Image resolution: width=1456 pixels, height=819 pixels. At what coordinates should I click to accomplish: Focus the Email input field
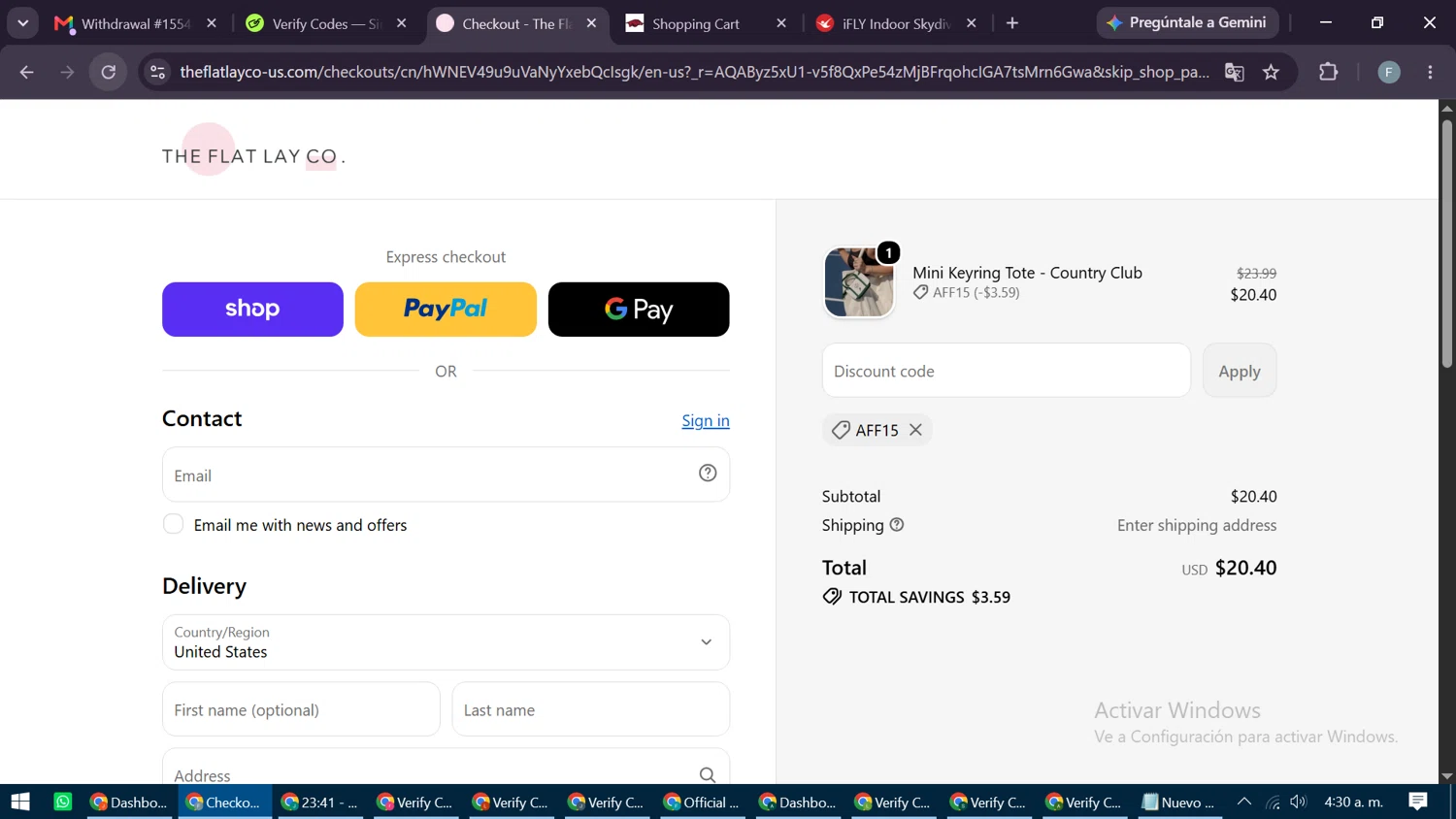click(x=446, y=475)
